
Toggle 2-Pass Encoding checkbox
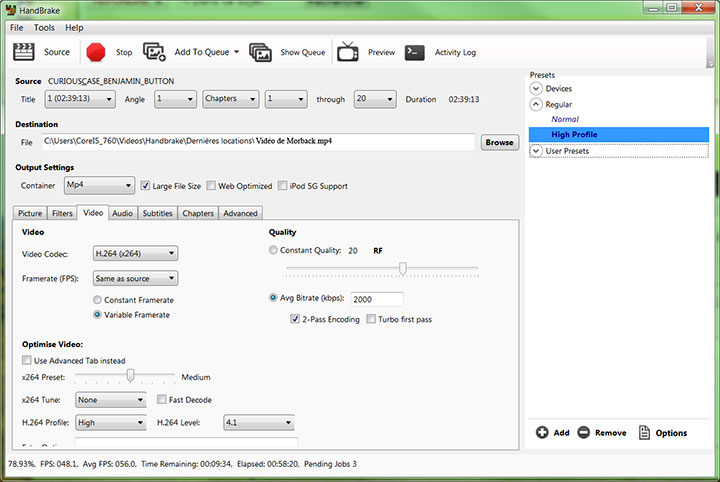295,319
